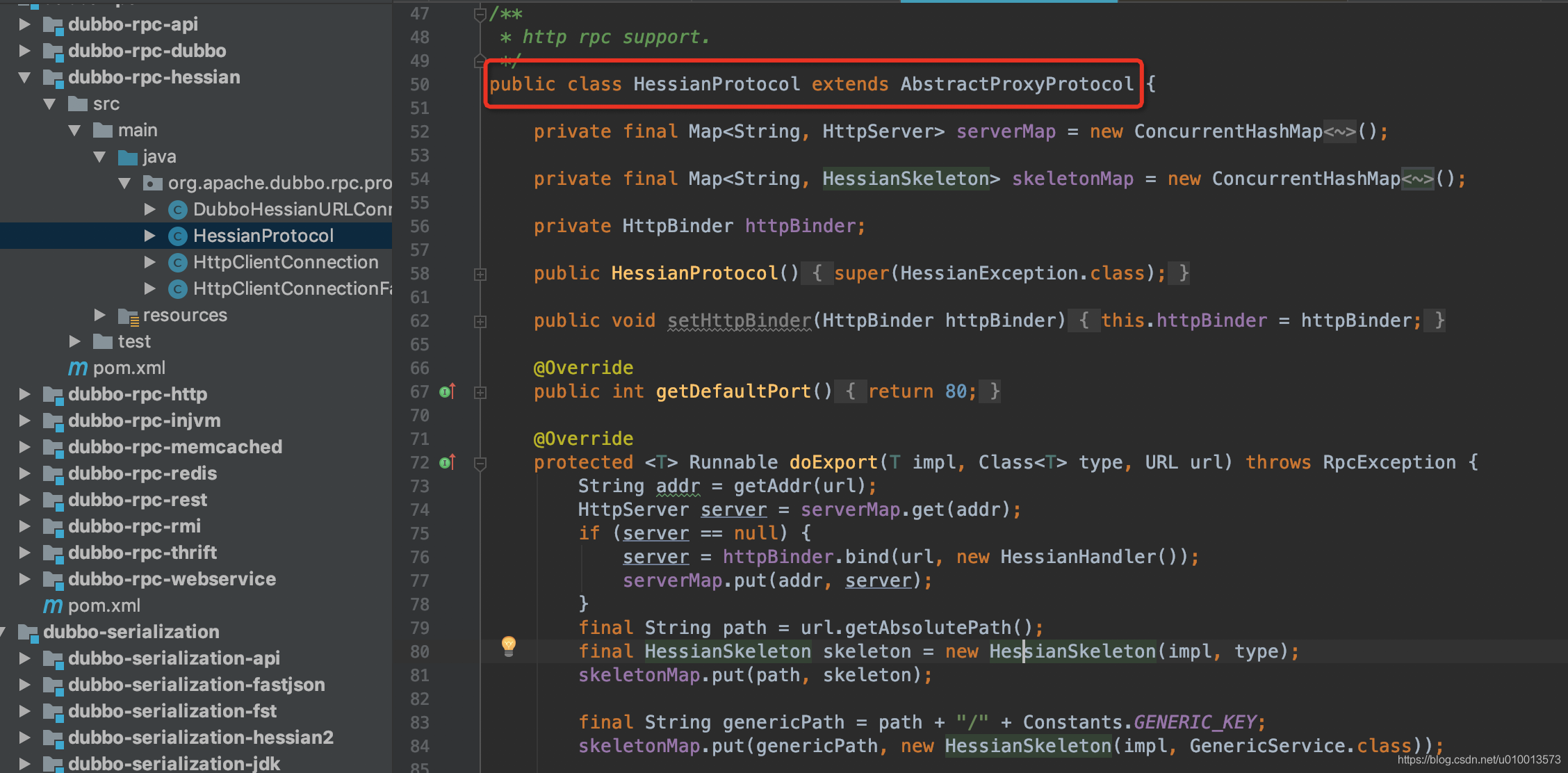Viewport: 1568px width, 773px height.
Task: Click the light bulb quick-fix icon
Action: point(509,646)
